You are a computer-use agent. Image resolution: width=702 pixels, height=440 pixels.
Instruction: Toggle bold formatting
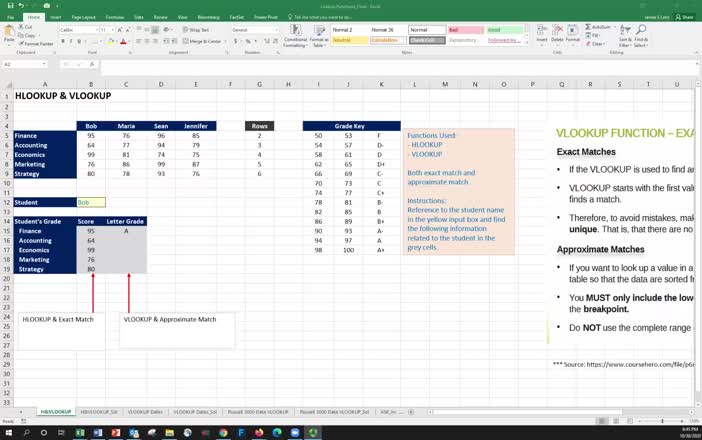tap(63, 42)
